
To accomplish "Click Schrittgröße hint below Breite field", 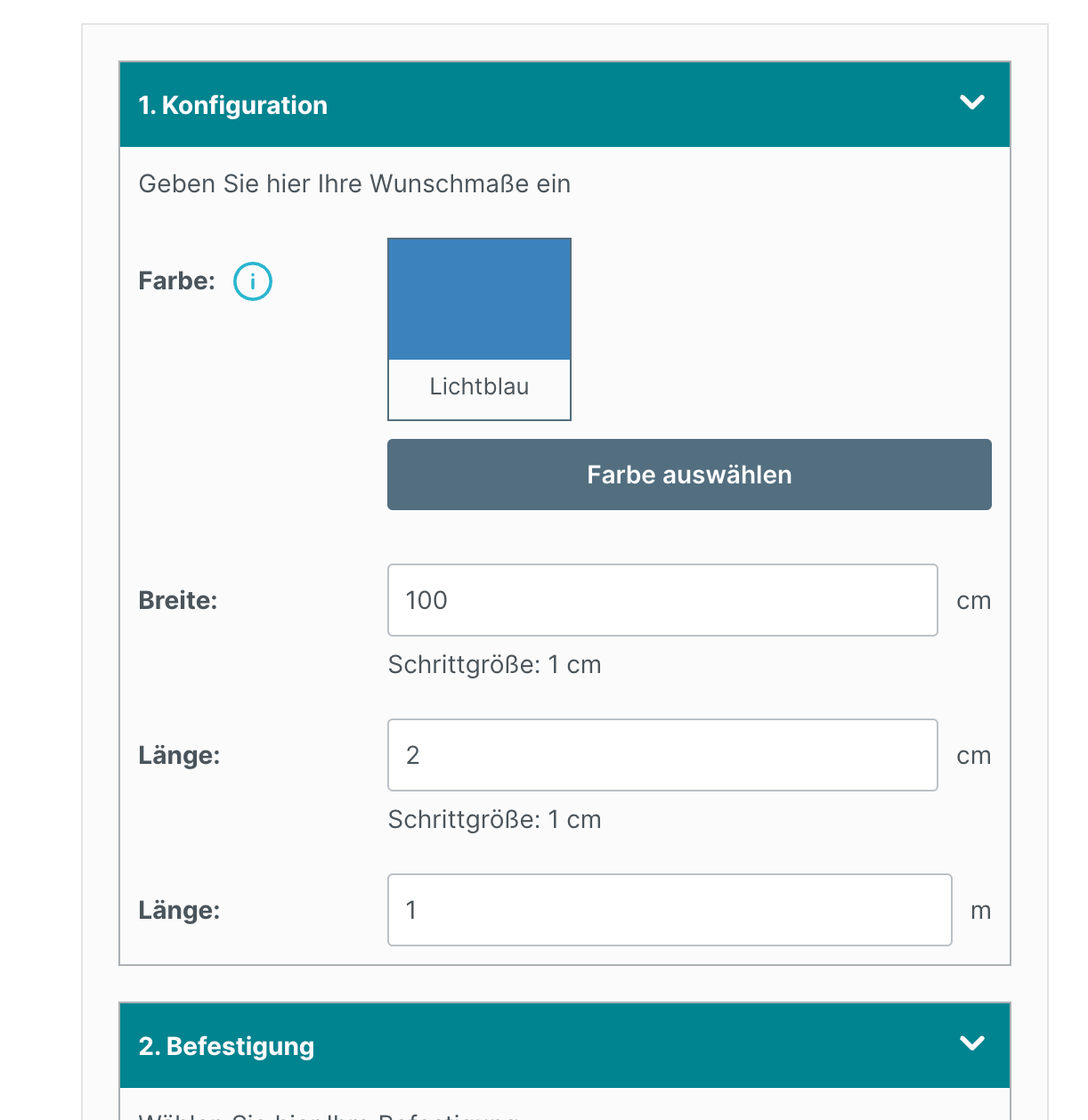I will [494, 665].
